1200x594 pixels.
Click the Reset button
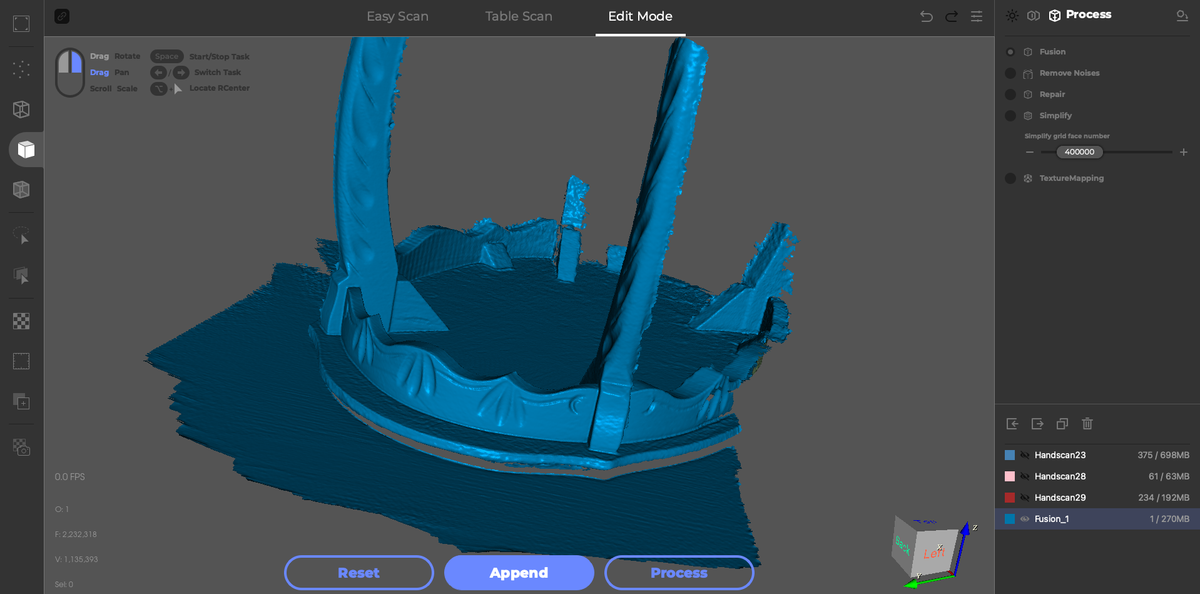359,572
